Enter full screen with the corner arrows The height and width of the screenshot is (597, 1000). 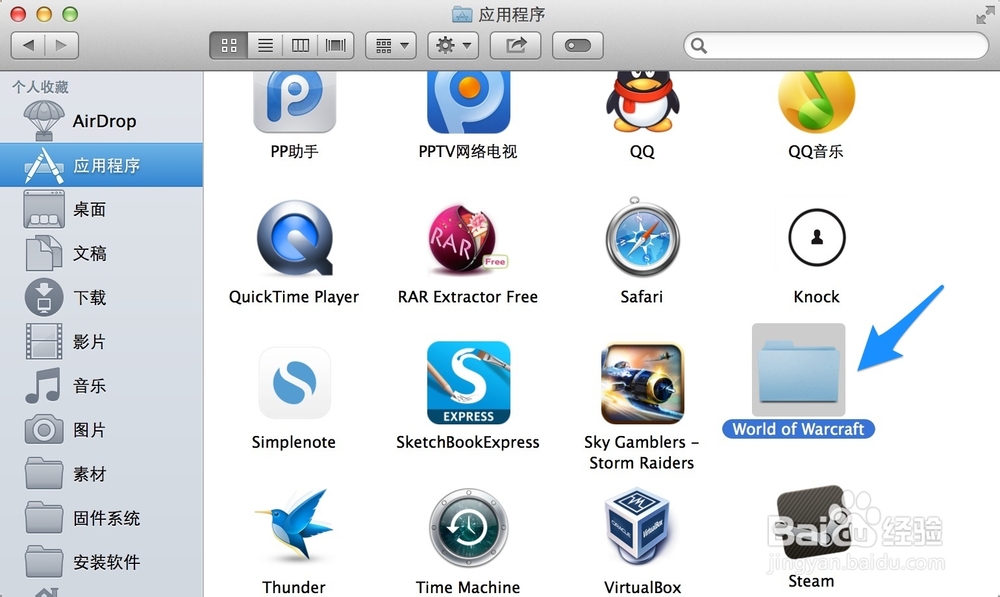(x=985, y=15)
